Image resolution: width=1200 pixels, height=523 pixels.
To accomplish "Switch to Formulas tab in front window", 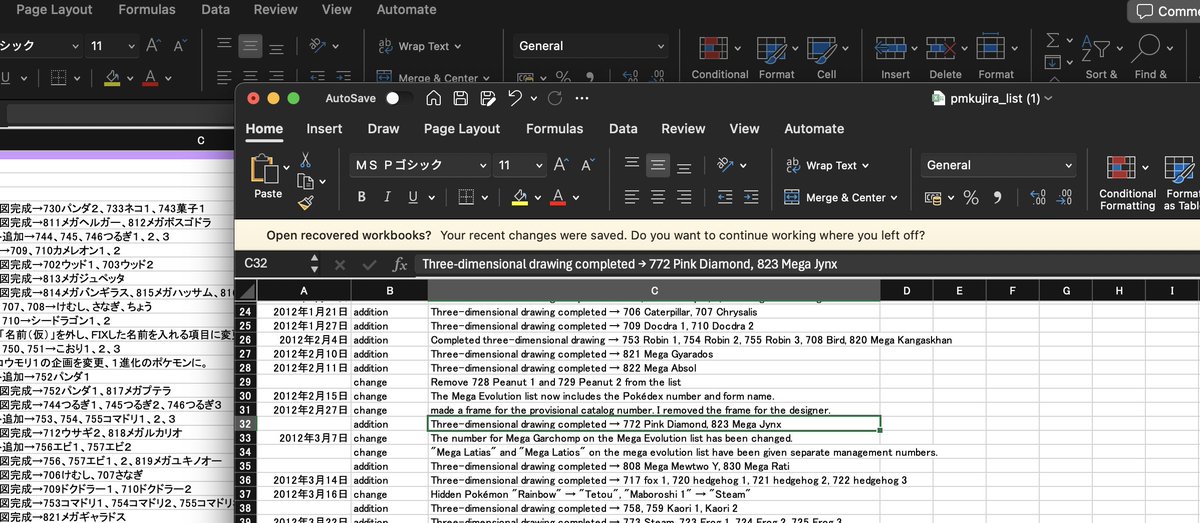I will point(555,128).
